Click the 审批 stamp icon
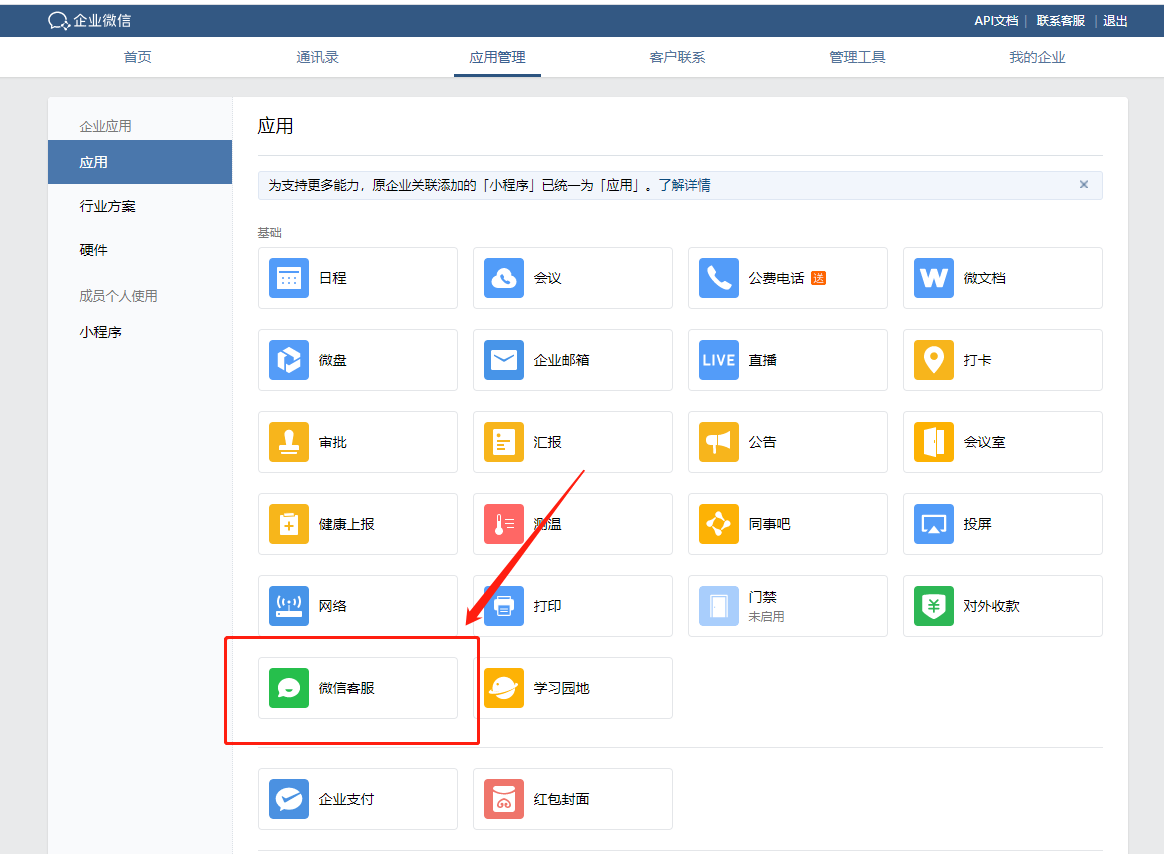1164x854 pixels. pos(289,442)
